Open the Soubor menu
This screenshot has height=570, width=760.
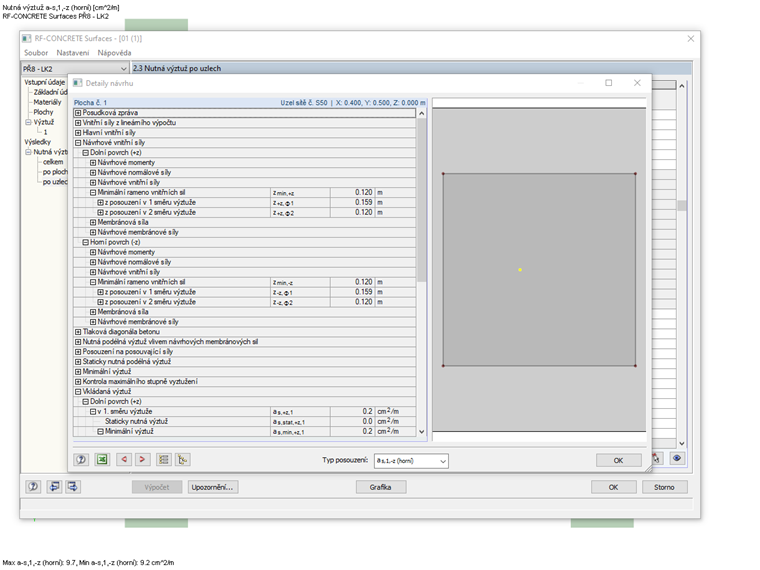pyautogui.click(x=36, y=53)
